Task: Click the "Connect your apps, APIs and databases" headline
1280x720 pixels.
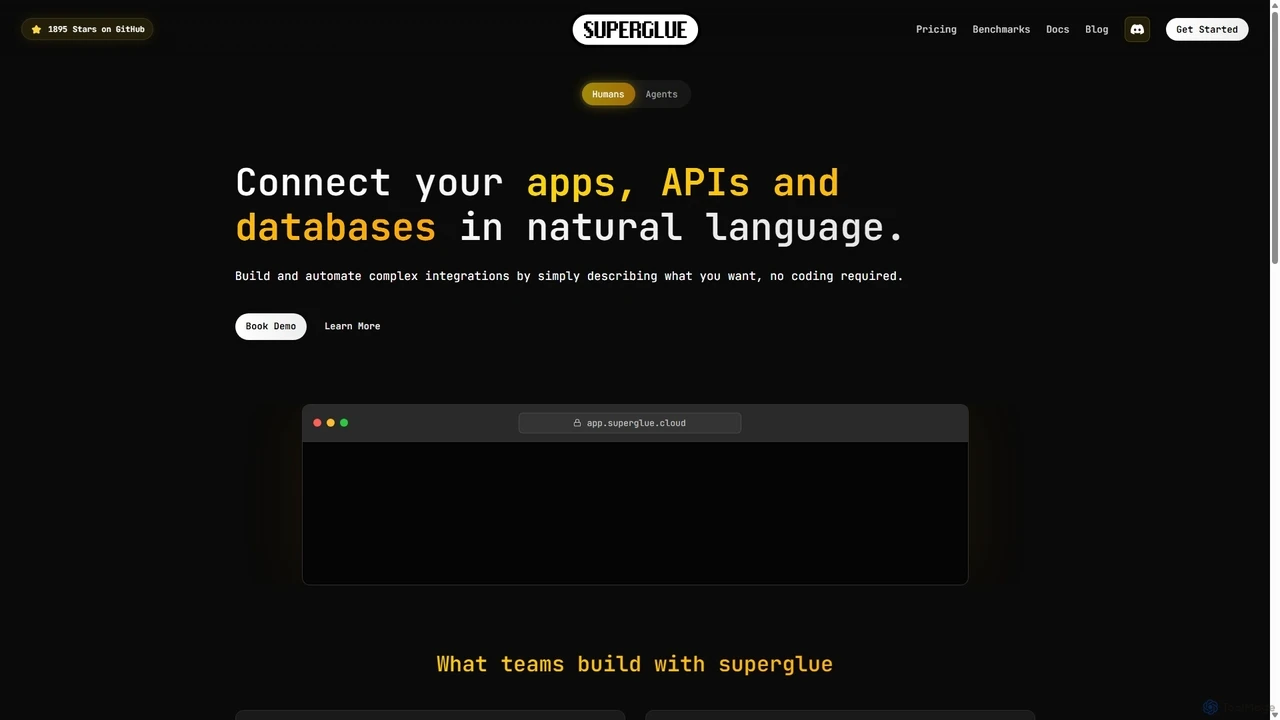Action: tap(570, 205)
